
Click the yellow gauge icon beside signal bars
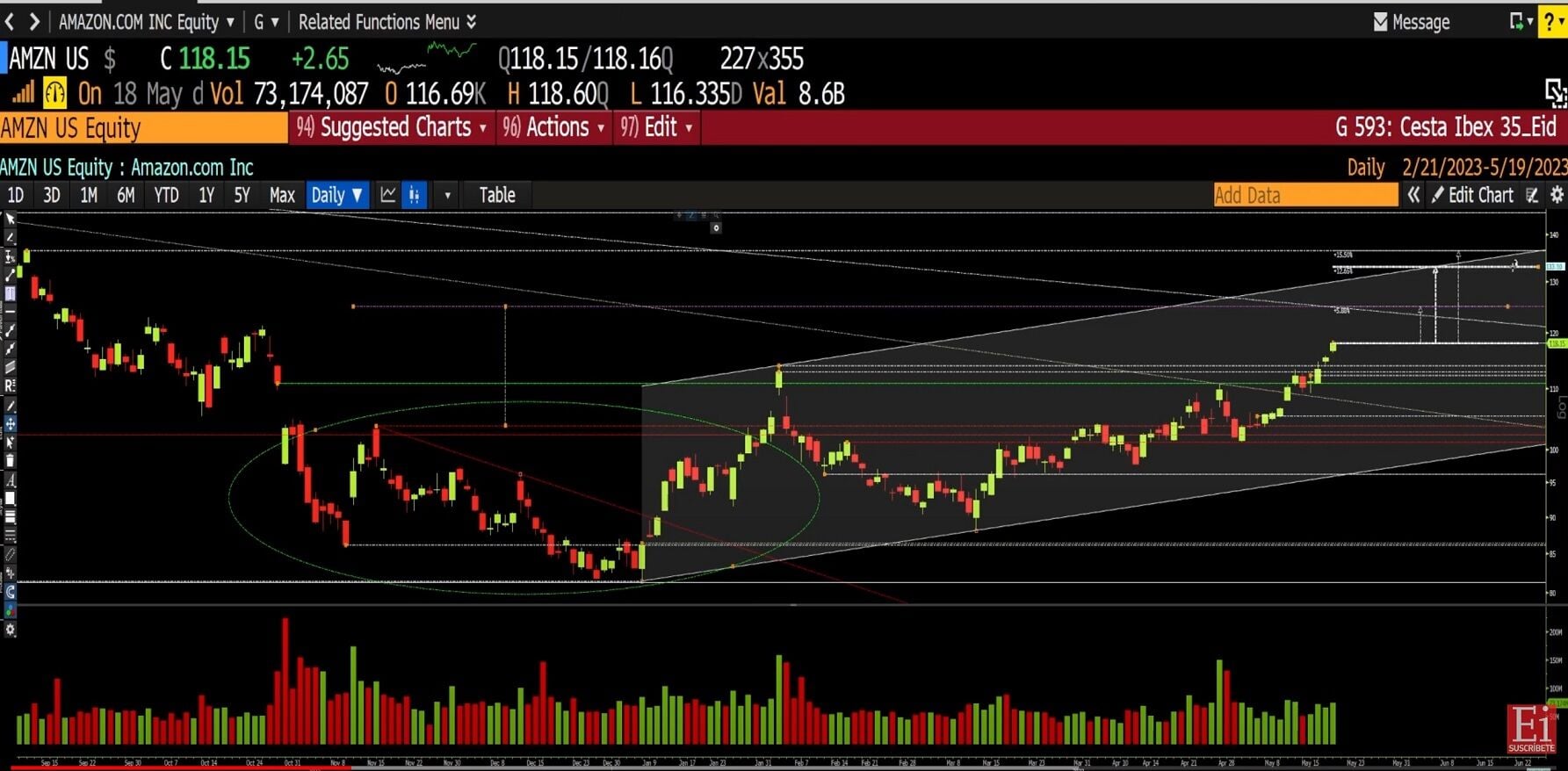click(x=54, y=93)
